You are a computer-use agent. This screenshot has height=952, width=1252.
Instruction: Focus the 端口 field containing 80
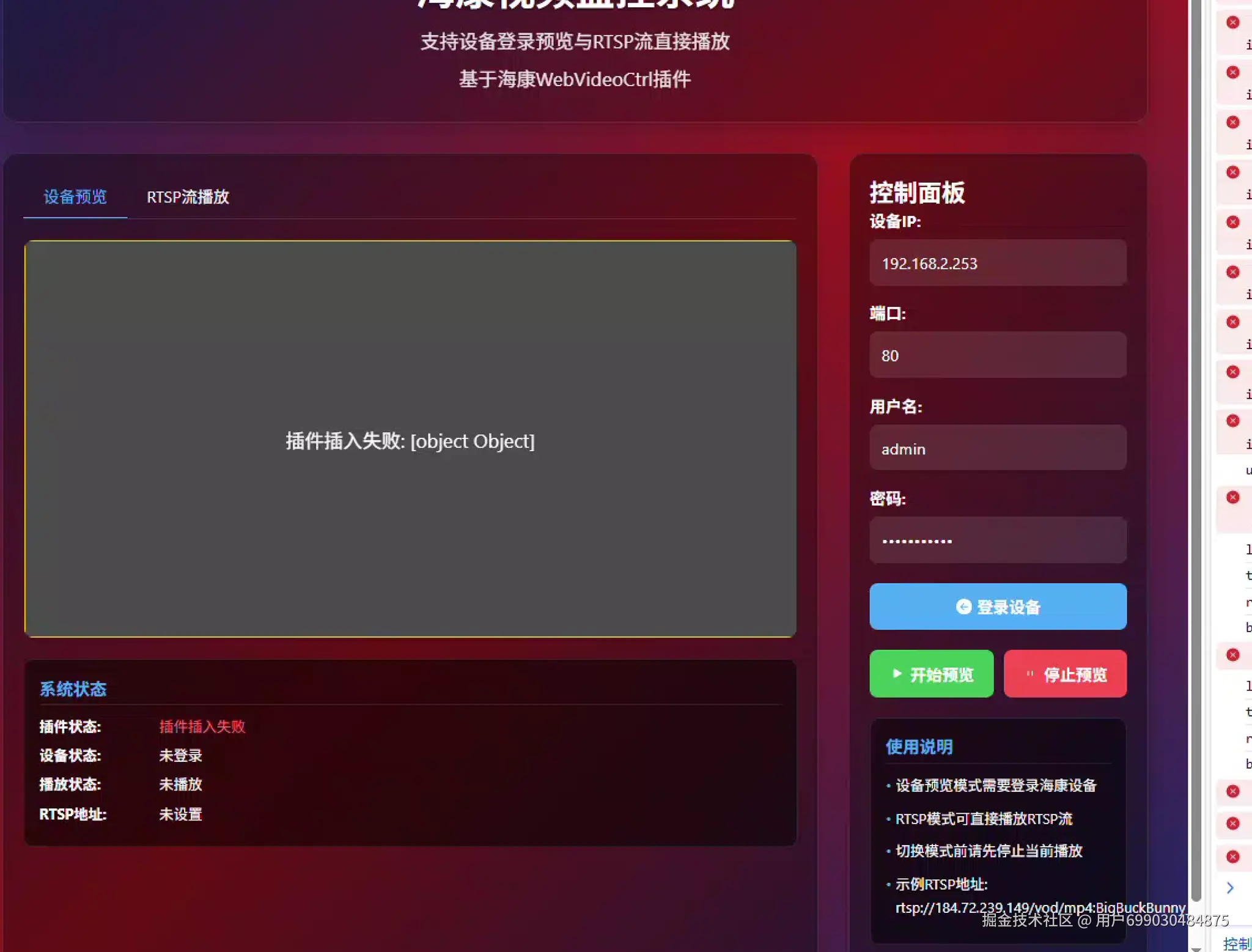point(997,355)
